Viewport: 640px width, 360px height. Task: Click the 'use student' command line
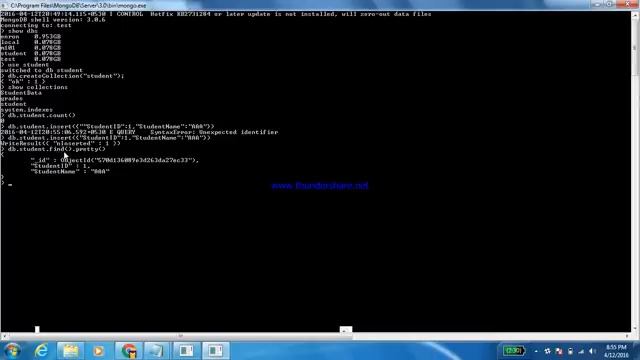pos(25,65)
